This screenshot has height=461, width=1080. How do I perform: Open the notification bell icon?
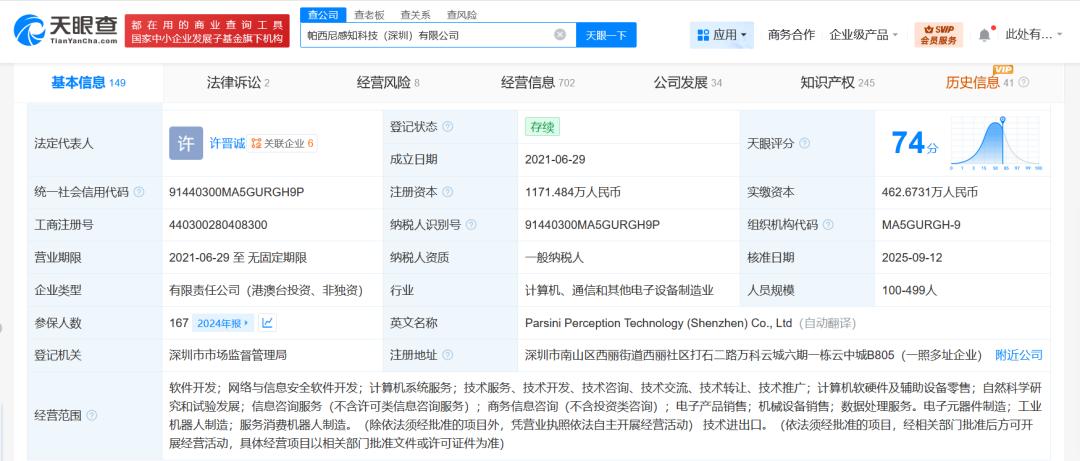pos(984,34)
